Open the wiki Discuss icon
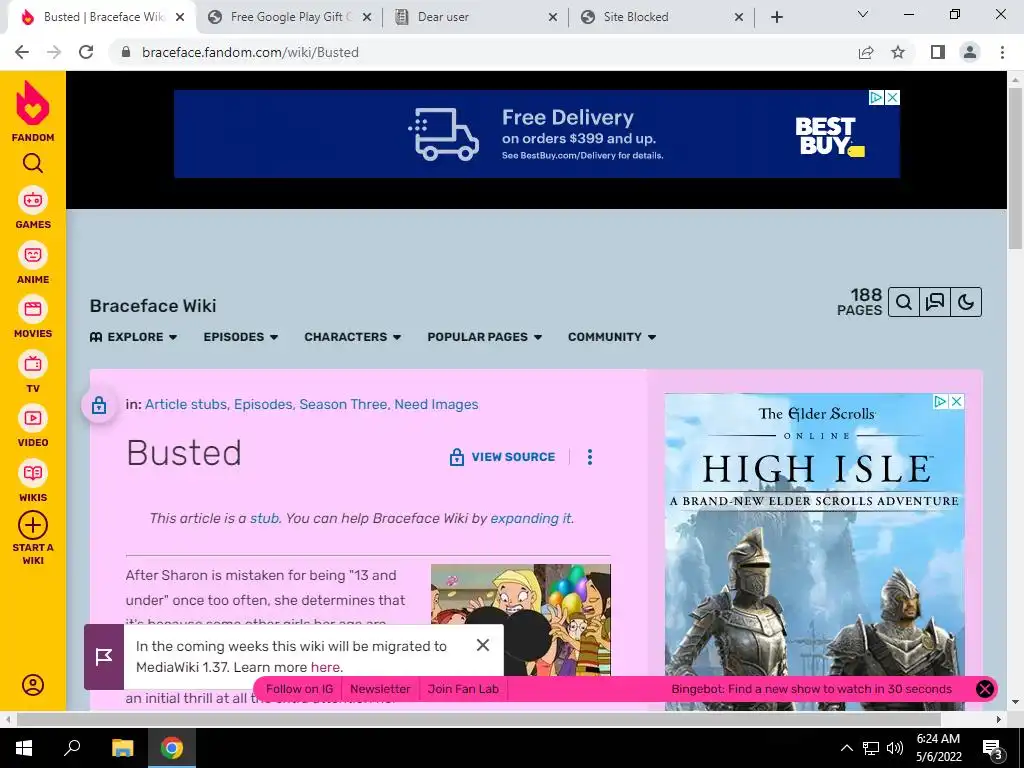Image resolution: width=1024 pixels, height=768 pixels. pos(935,302)
